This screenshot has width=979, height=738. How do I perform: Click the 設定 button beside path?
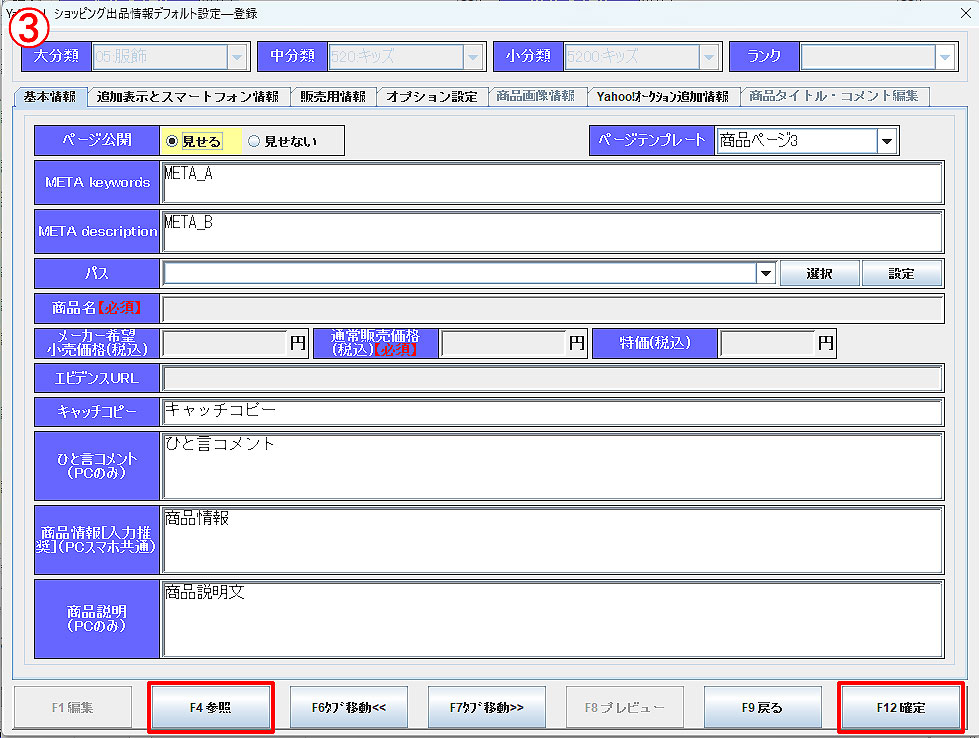pyautogui.click(x=901, y=273)
